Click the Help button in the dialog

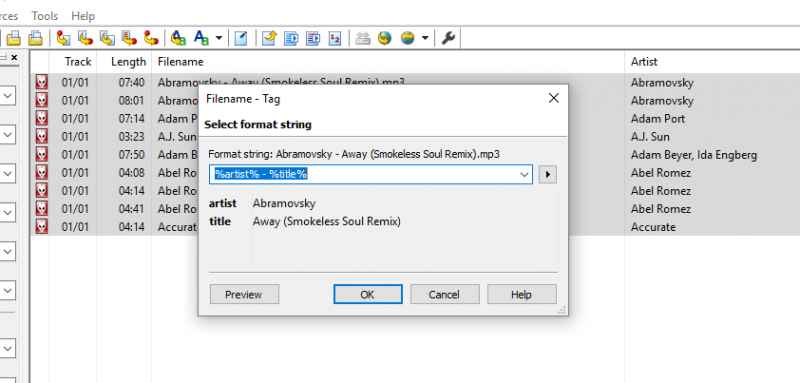(521, 294)
